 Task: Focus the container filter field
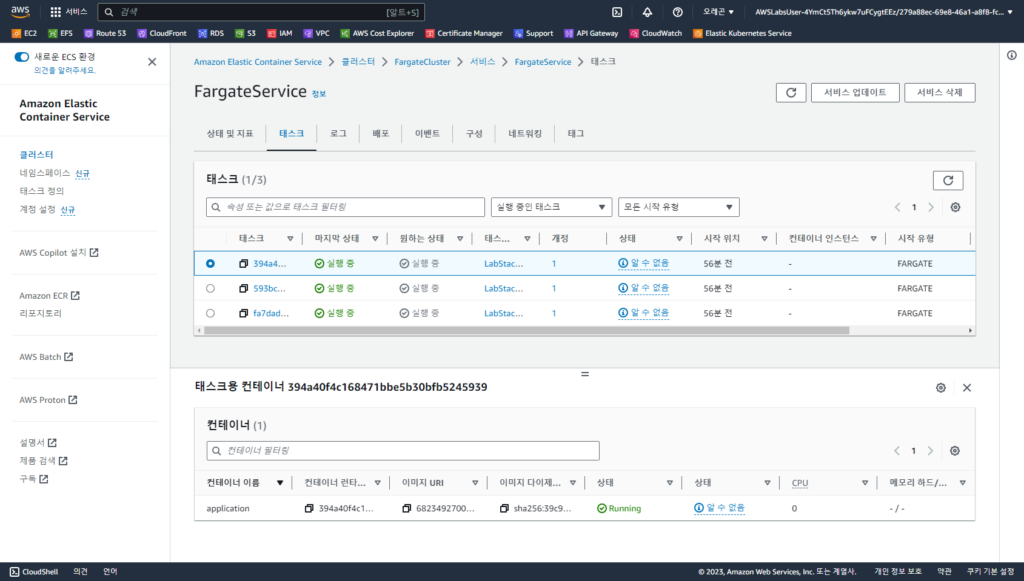403,451
